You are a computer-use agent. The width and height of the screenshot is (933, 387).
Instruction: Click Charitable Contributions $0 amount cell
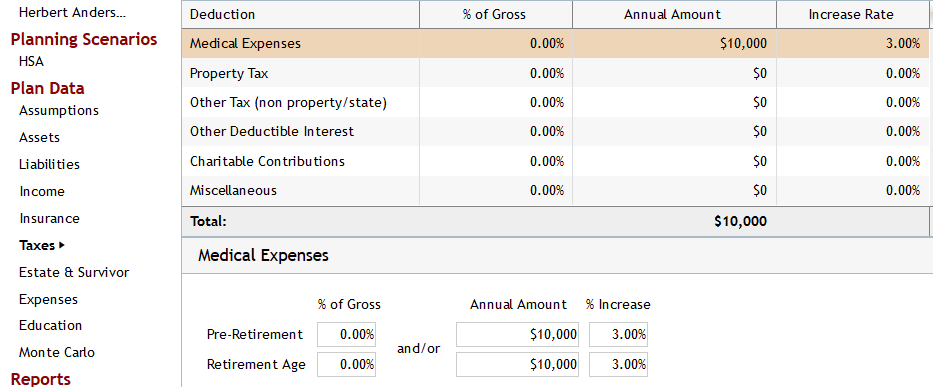(x=674, y=161)
